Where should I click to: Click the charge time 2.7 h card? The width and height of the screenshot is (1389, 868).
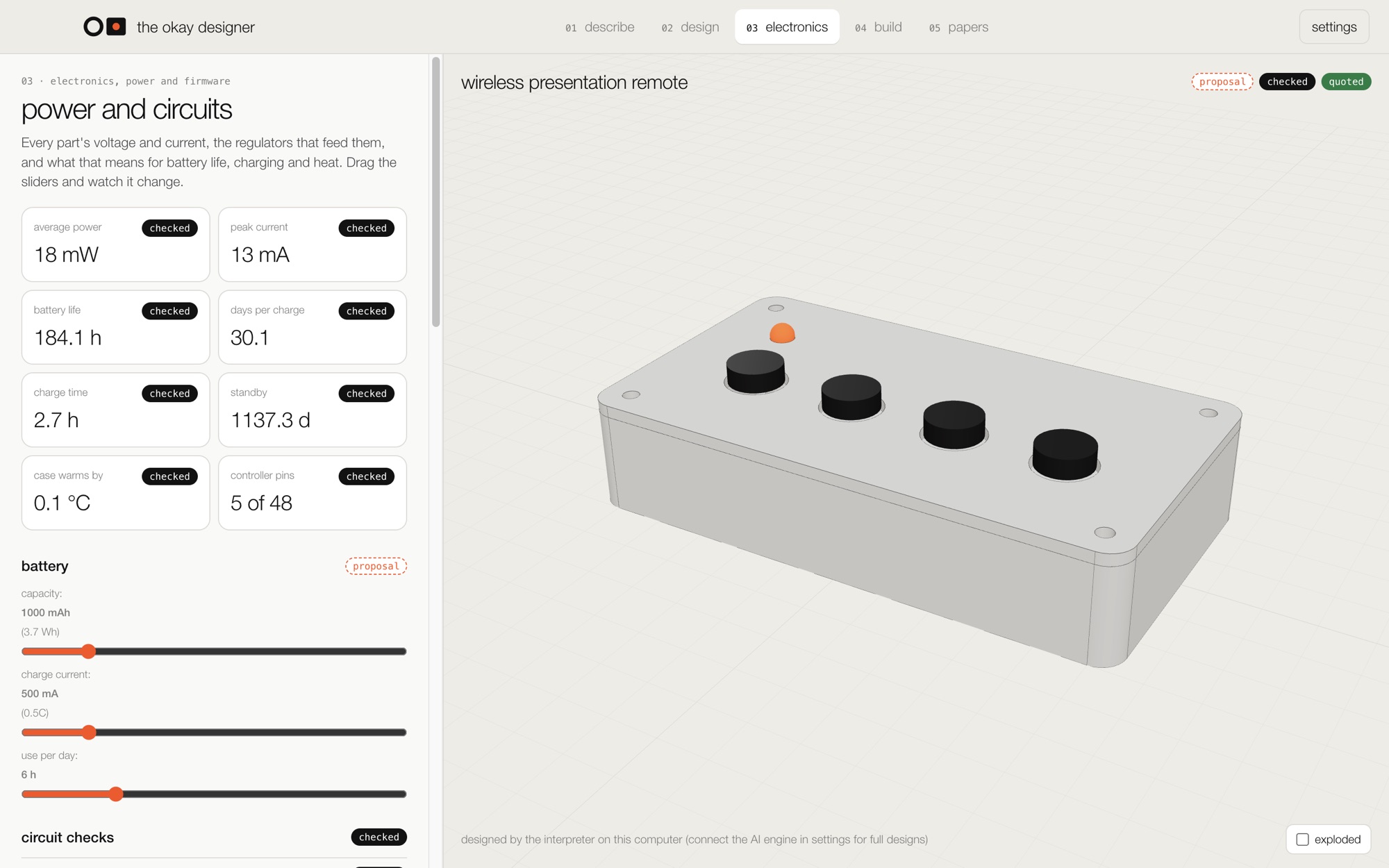pos(116,410)
